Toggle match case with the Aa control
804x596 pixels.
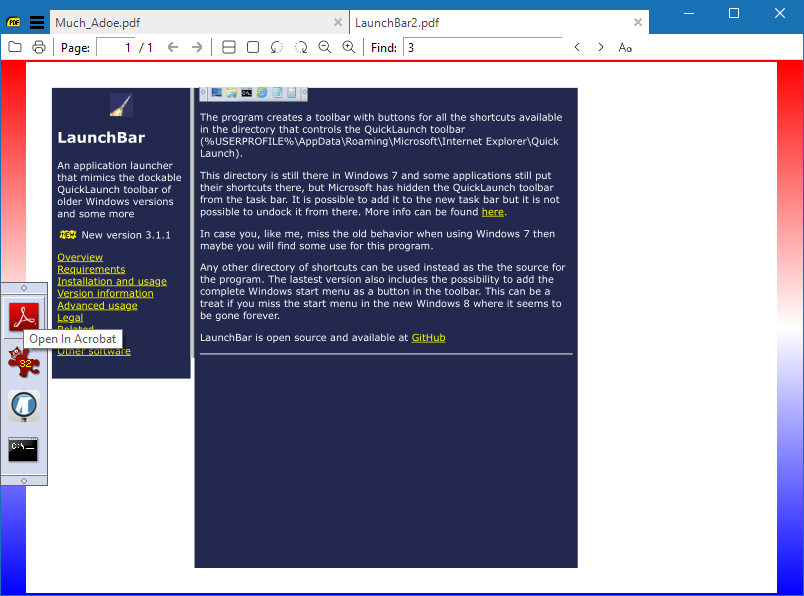[x=625, y=47]
